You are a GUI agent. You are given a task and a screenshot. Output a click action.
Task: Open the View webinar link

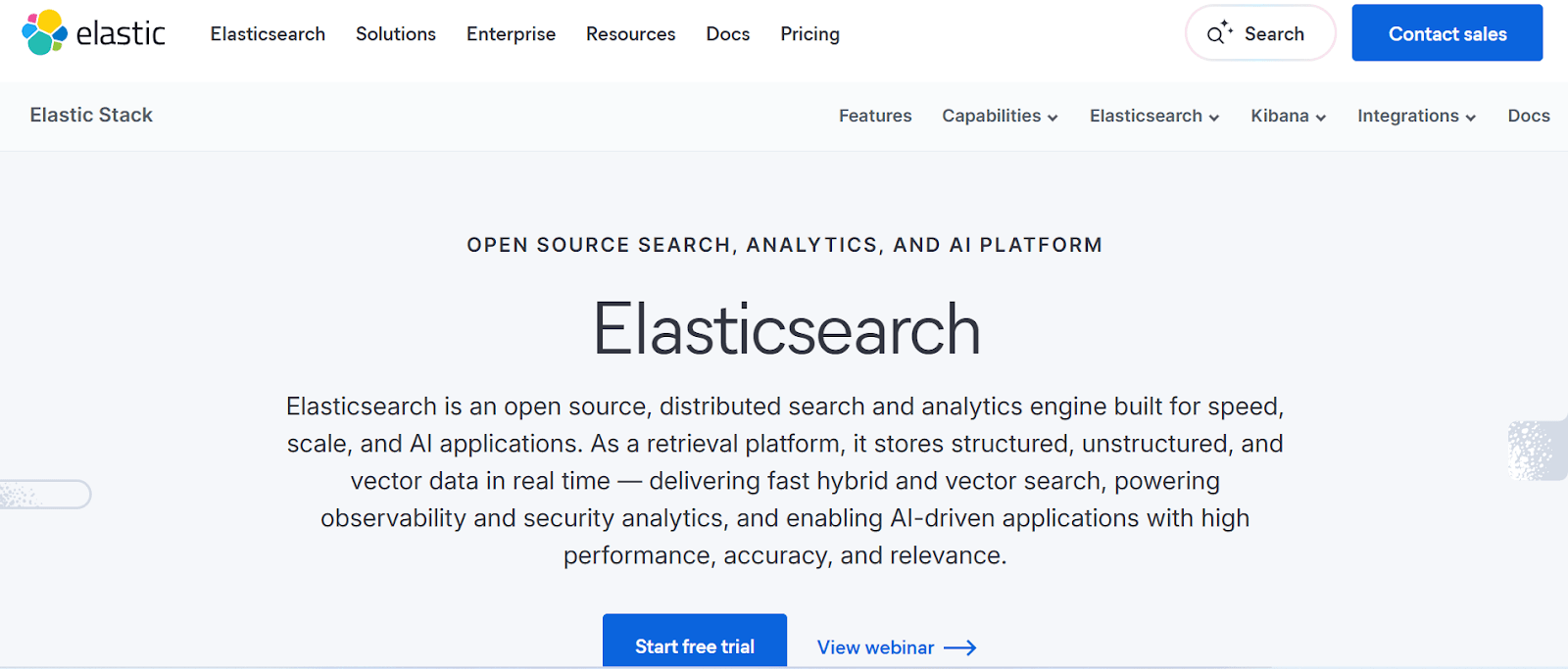click(x=875, y=647)
